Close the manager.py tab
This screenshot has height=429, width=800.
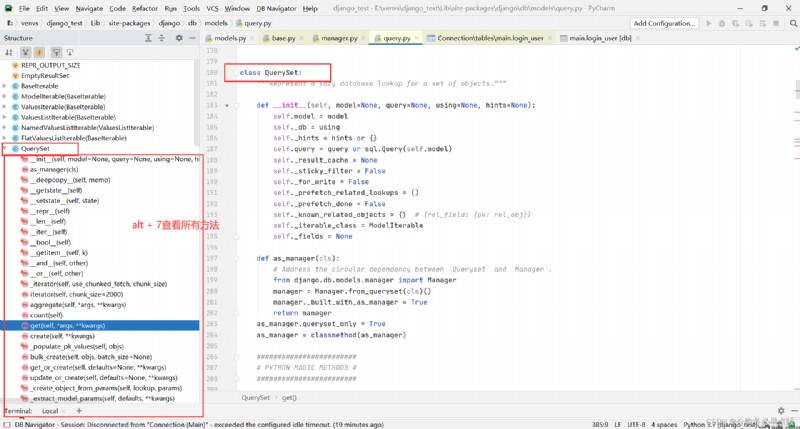tap(363, 38)
